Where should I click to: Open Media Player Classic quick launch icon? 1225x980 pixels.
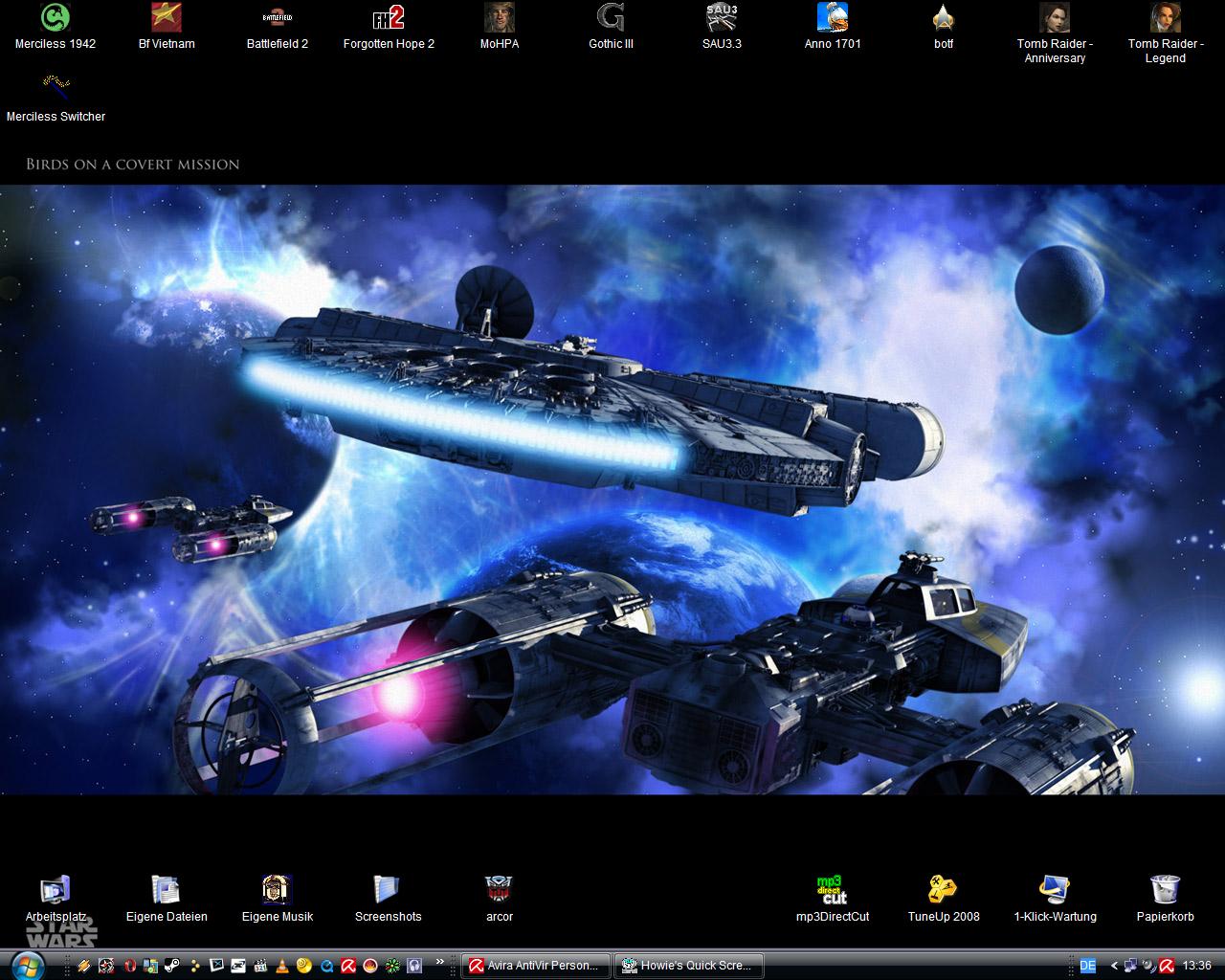coord(260,966)
